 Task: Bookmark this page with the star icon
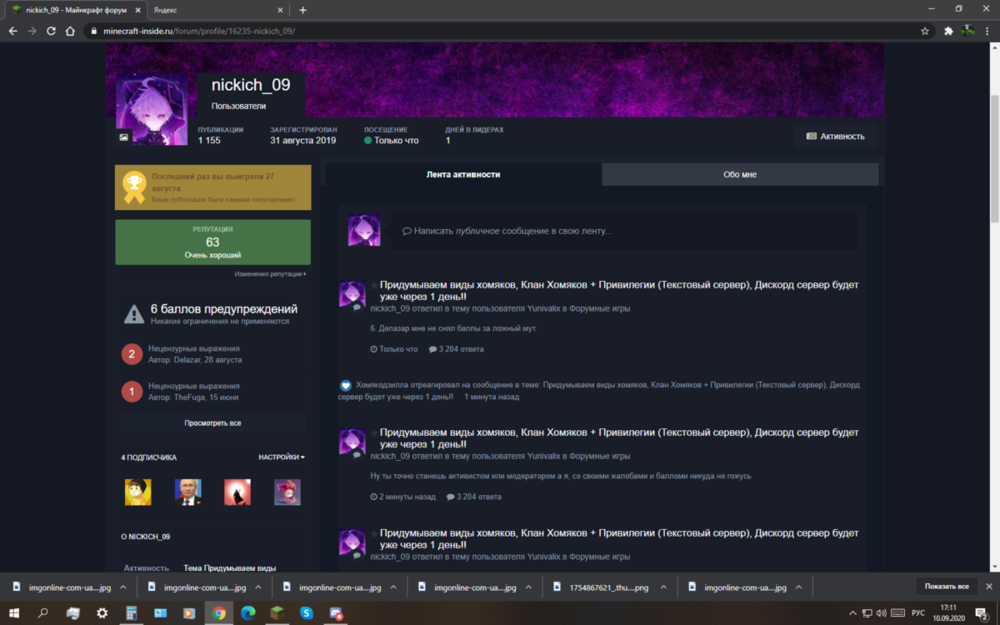[x=925, y=31]
